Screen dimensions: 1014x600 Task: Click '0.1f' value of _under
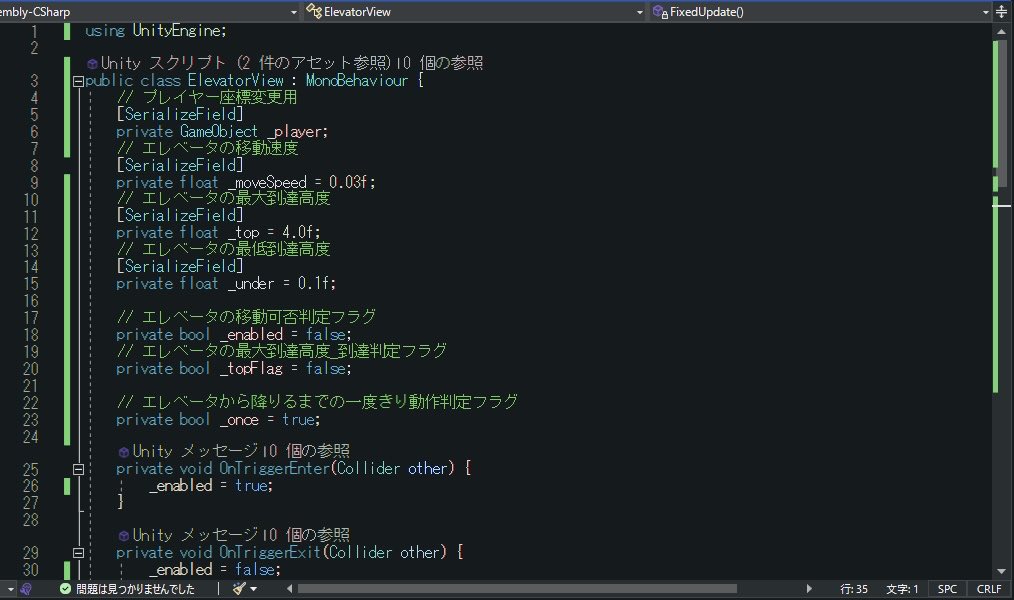click(x=313, y=283)
